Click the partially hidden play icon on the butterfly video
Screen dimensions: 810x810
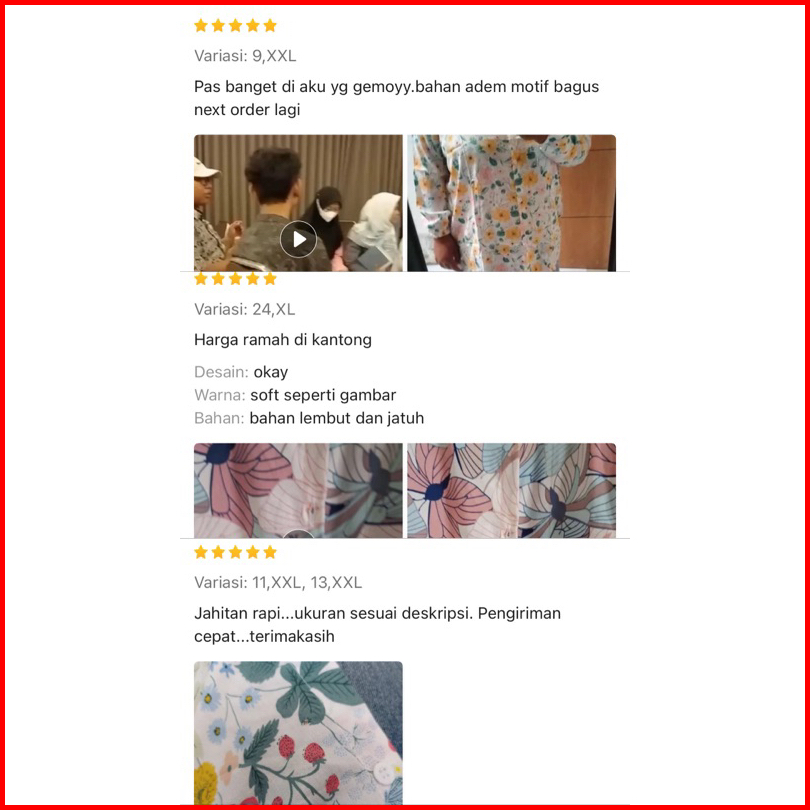pyautogui.click(x=298, y=534)
